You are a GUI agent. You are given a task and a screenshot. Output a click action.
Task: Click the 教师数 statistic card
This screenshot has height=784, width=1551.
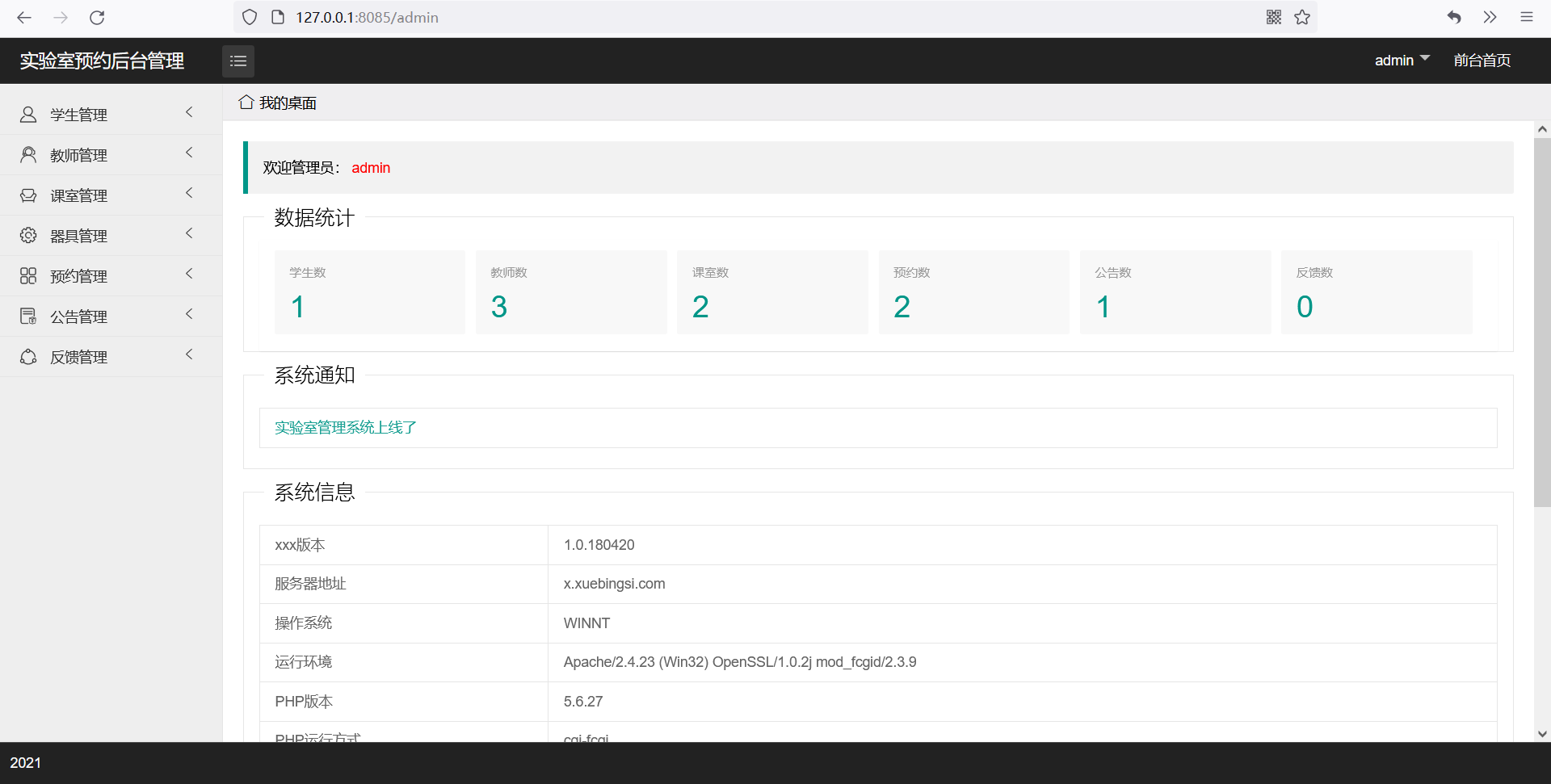pyautogui.click(x=571, y=292)
